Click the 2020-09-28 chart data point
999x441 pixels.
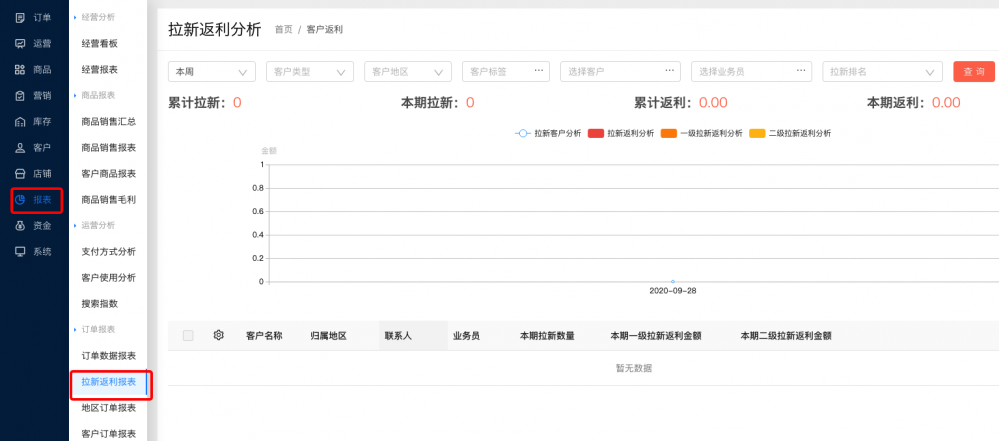(x=673, y=281)
